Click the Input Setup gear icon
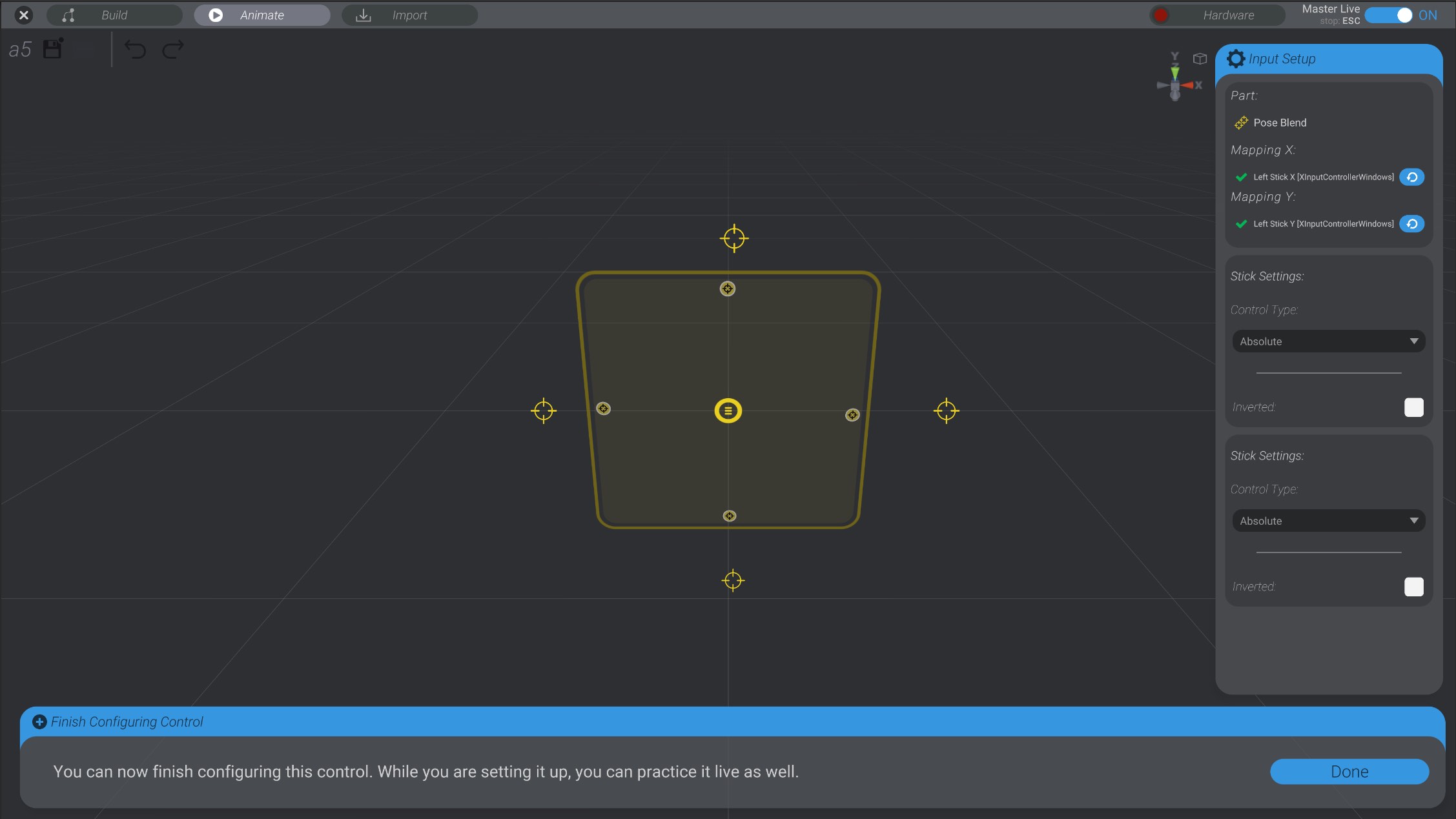 pyautogui.click(x=1236, y=58)
